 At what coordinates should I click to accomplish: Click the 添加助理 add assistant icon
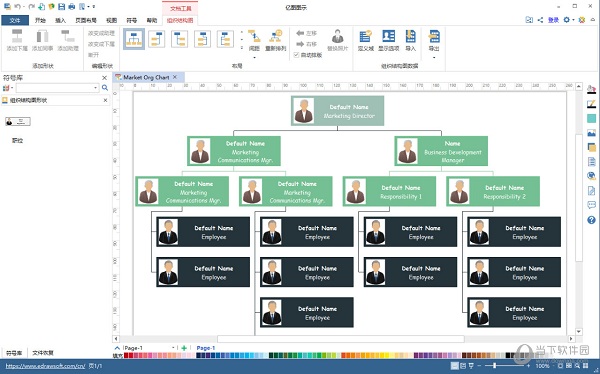tap(68, 36)
